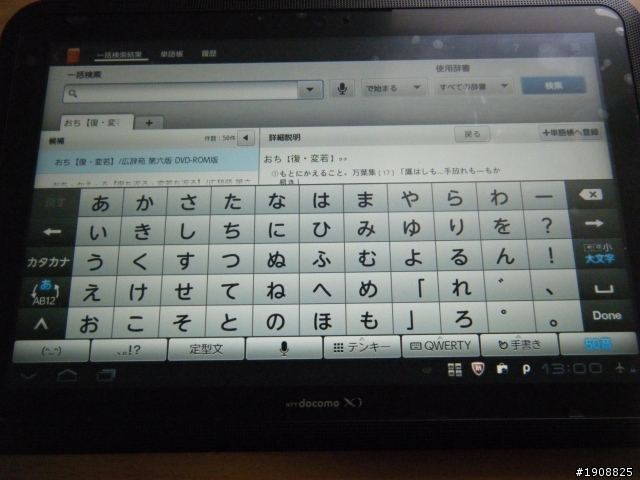Image resolution: width=640 pixels, height=480 pixels.
Task: Open the punctuation 、。!? key
Action: [128, 350]
